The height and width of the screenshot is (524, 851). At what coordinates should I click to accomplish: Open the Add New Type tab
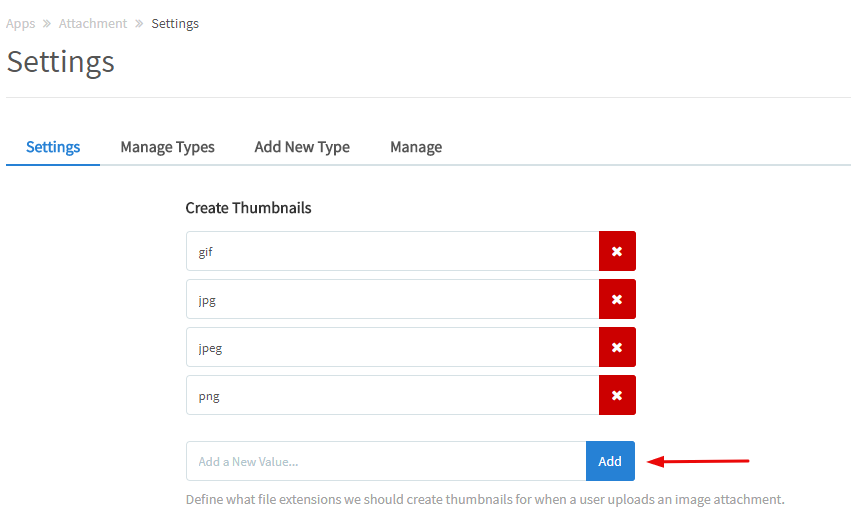tap(302, 146)
